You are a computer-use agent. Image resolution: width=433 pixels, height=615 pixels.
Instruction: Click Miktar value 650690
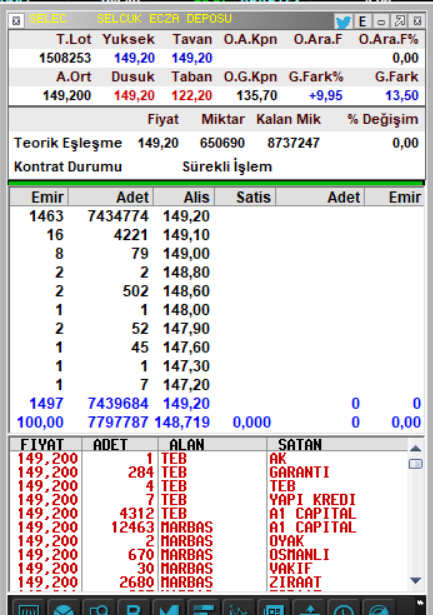(x=222, y=143)
